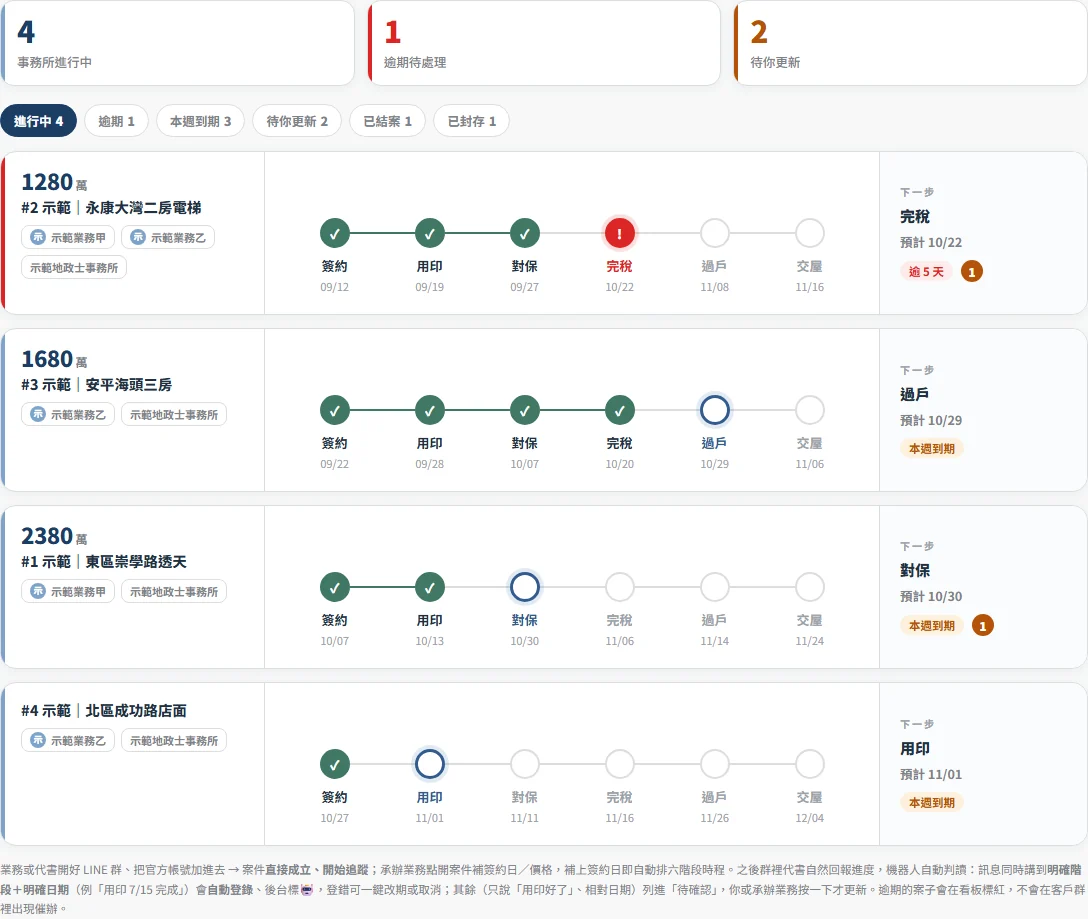The image size is (1088, 919).
Task: Click the 事務所進行中 summary card
Action: pos(178,43)
